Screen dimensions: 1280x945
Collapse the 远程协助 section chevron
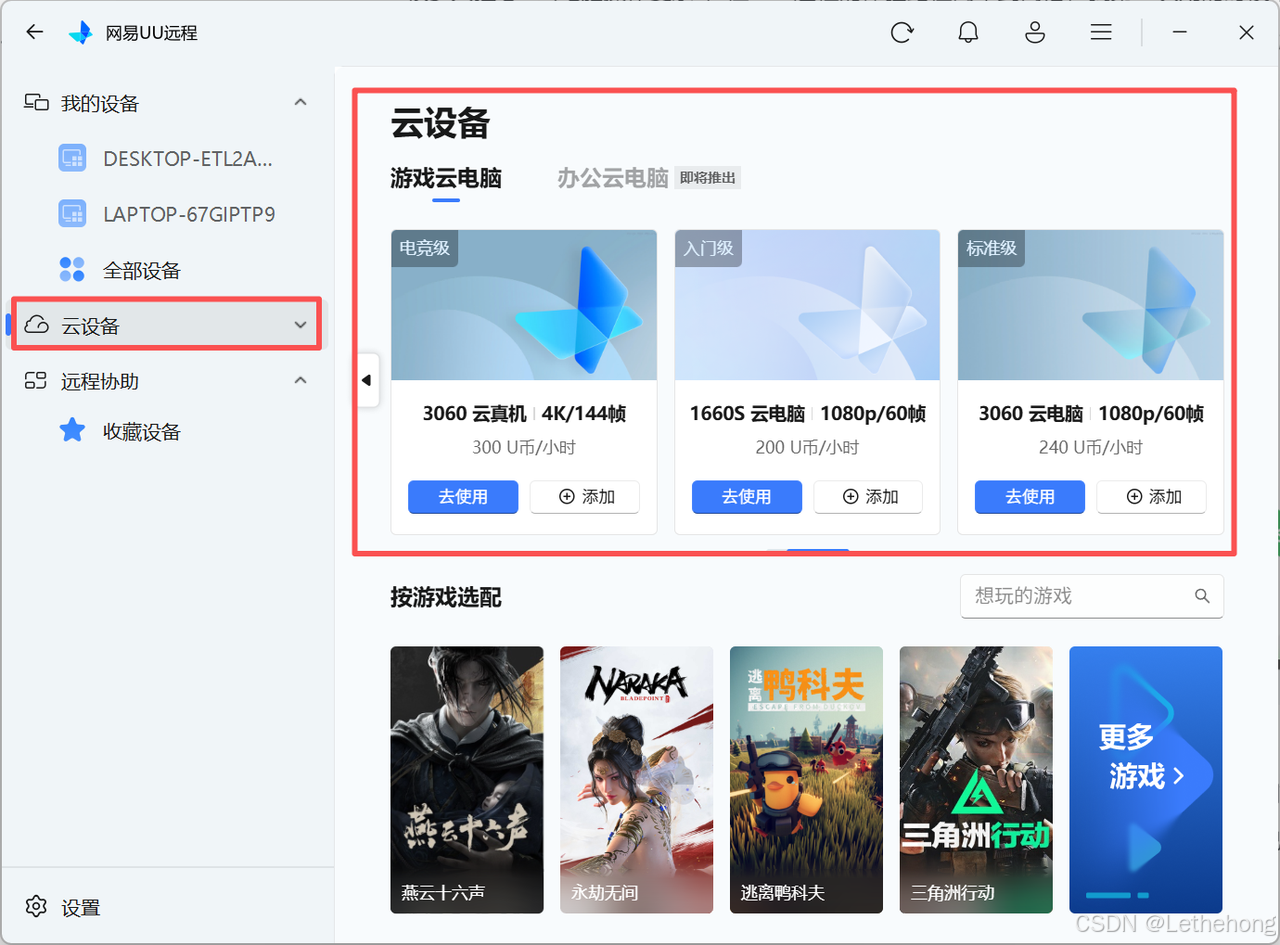[x=300, y=380]
